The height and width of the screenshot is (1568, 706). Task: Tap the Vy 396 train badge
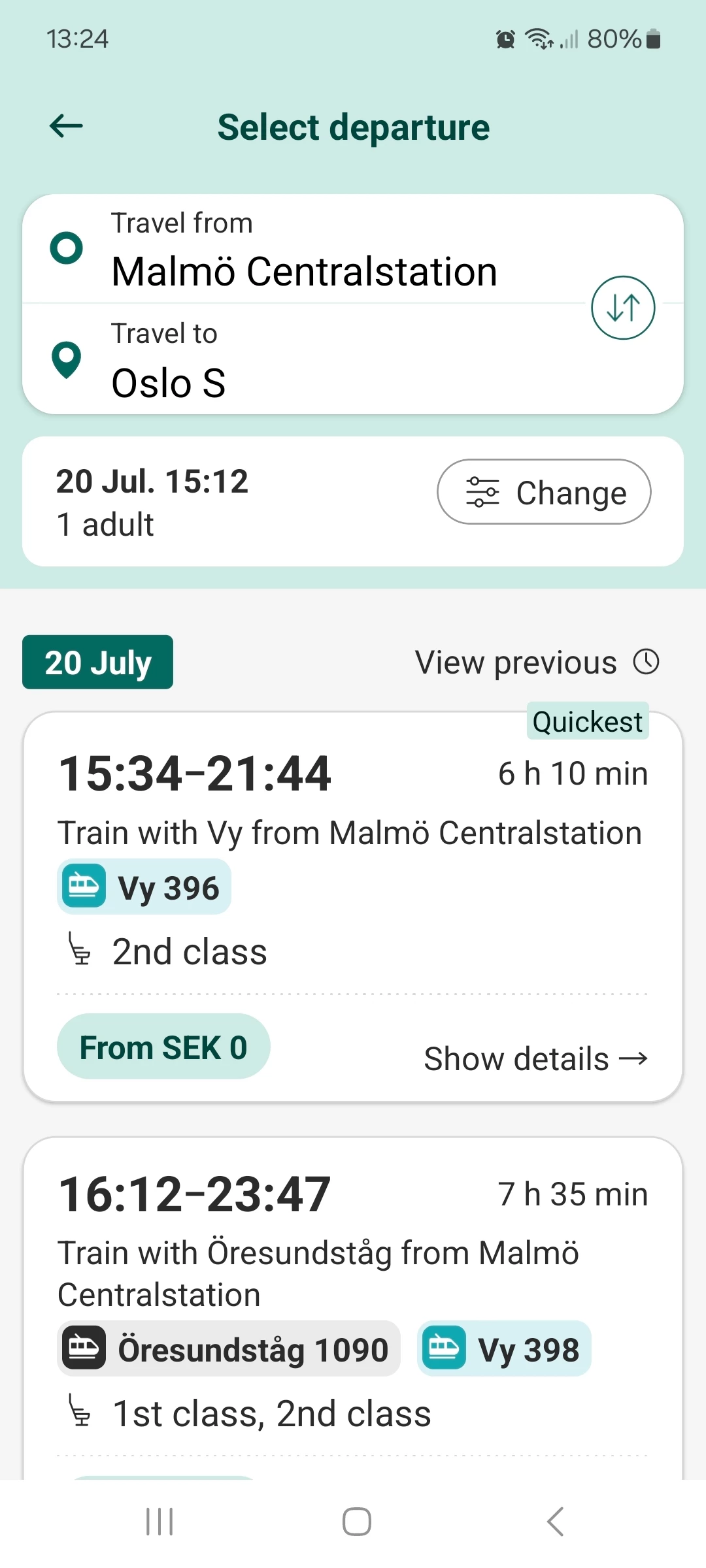click(x=144, y=887)
